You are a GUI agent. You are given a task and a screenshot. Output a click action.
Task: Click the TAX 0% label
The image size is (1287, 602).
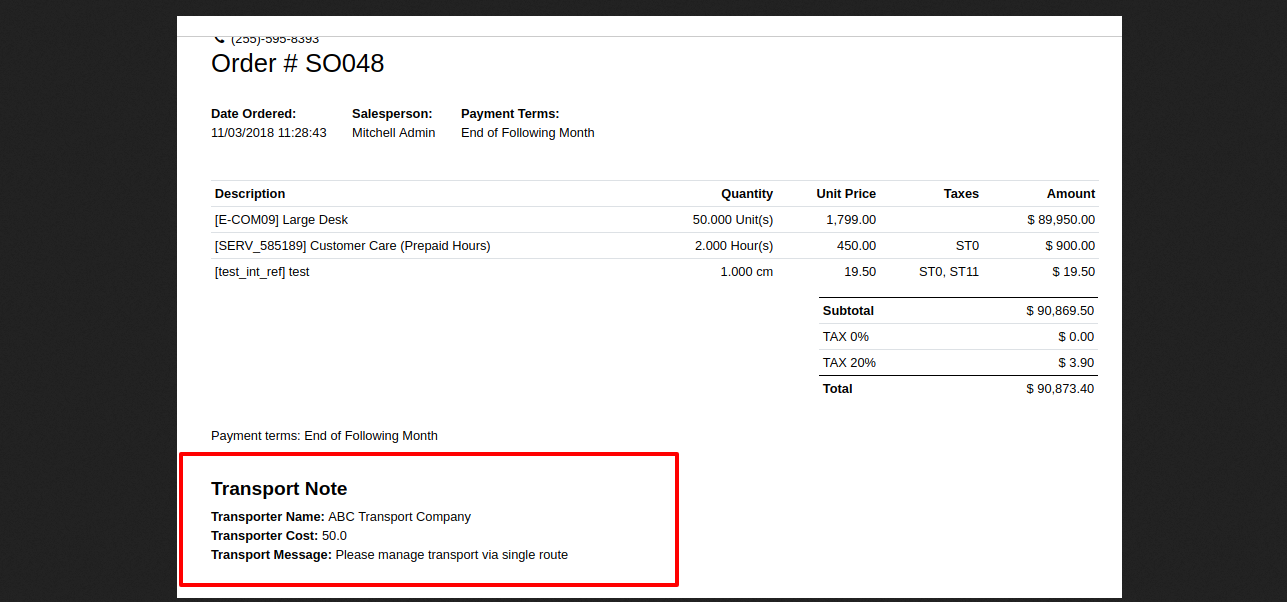(846, 337)
